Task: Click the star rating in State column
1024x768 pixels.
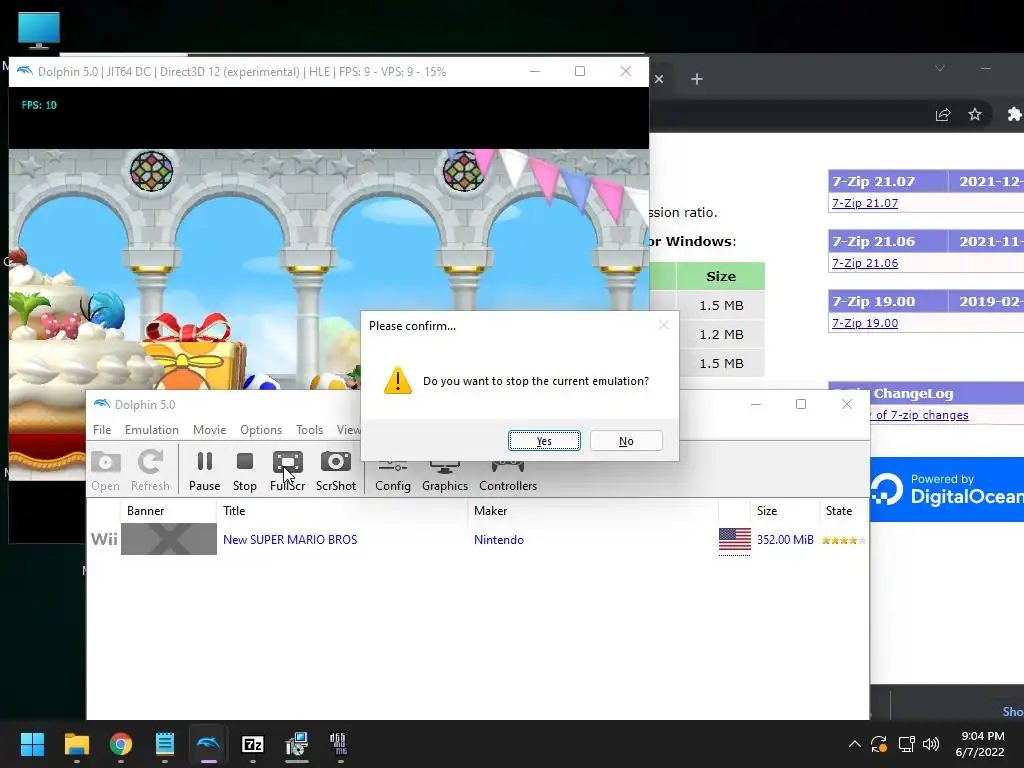Action: pyautogui.click(x=843, y=540)
